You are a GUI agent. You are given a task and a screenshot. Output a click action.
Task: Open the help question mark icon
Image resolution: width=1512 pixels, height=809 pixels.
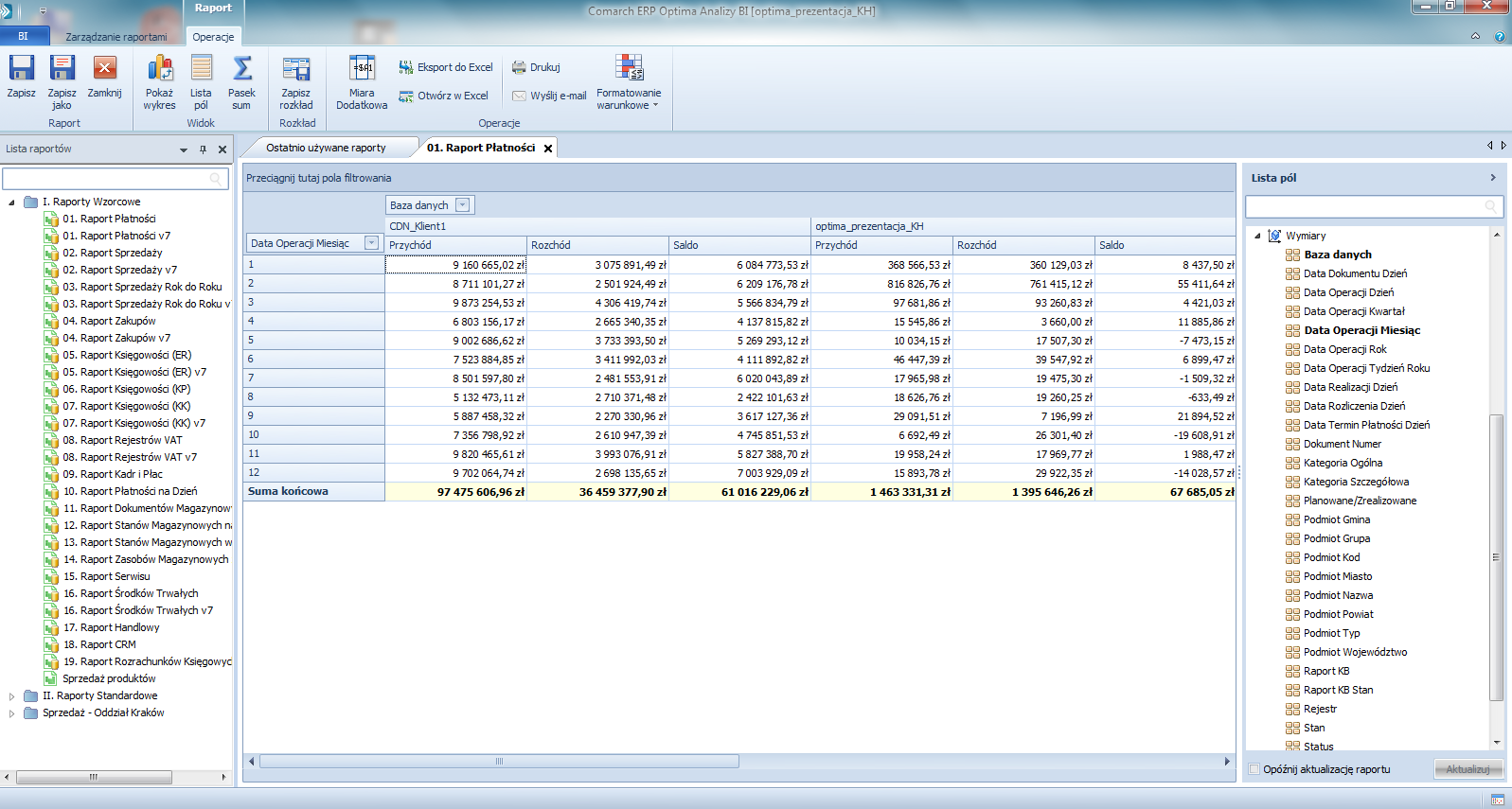tap(1500, 37)
